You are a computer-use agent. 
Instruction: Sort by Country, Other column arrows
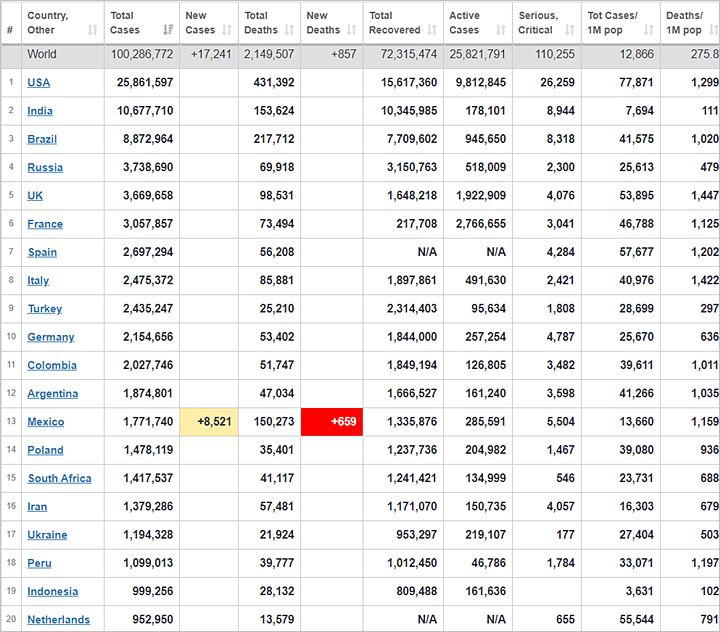93,30
